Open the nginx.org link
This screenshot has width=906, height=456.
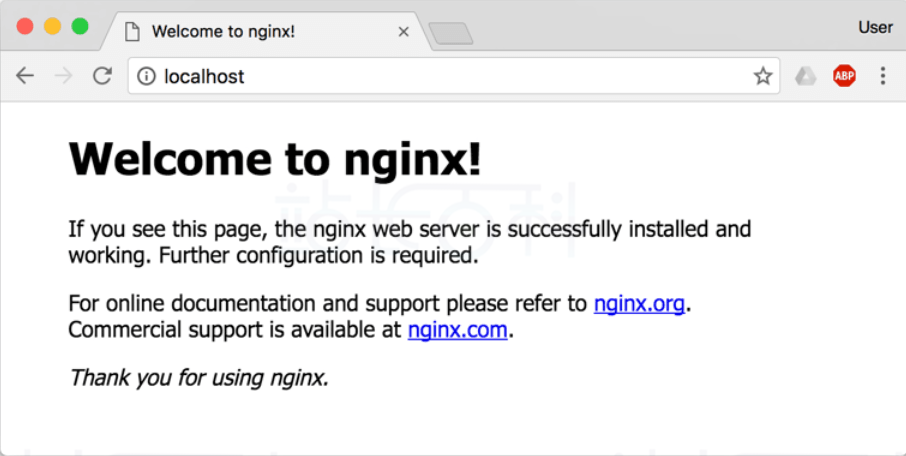[639, 303]
